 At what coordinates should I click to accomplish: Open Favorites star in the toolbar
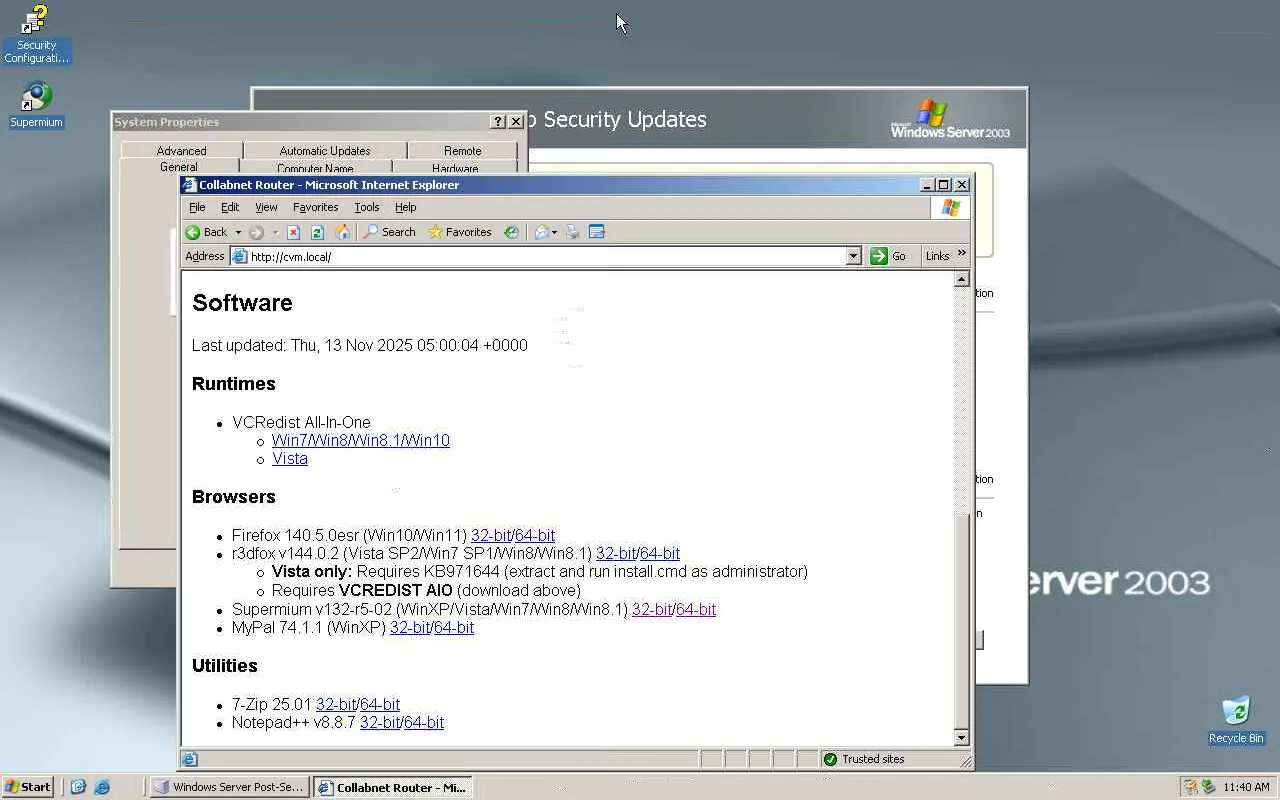[x=459, y=232]
